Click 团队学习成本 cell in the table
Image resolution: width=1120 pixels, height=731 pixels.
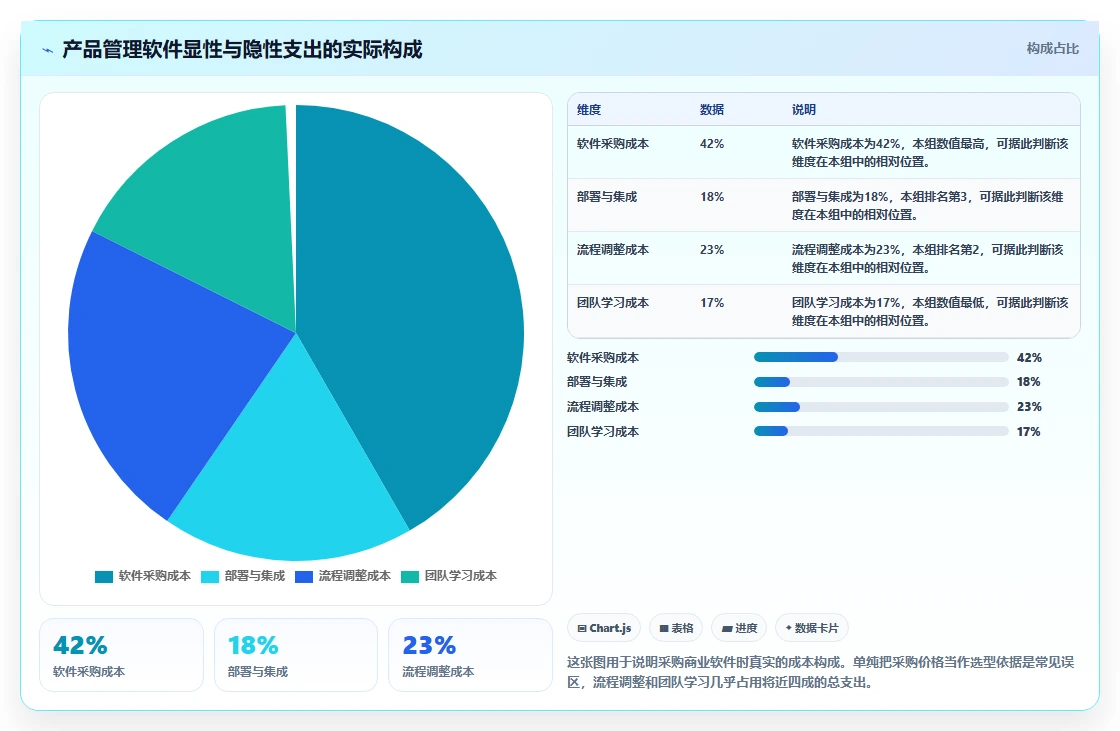tap(613, 302)
